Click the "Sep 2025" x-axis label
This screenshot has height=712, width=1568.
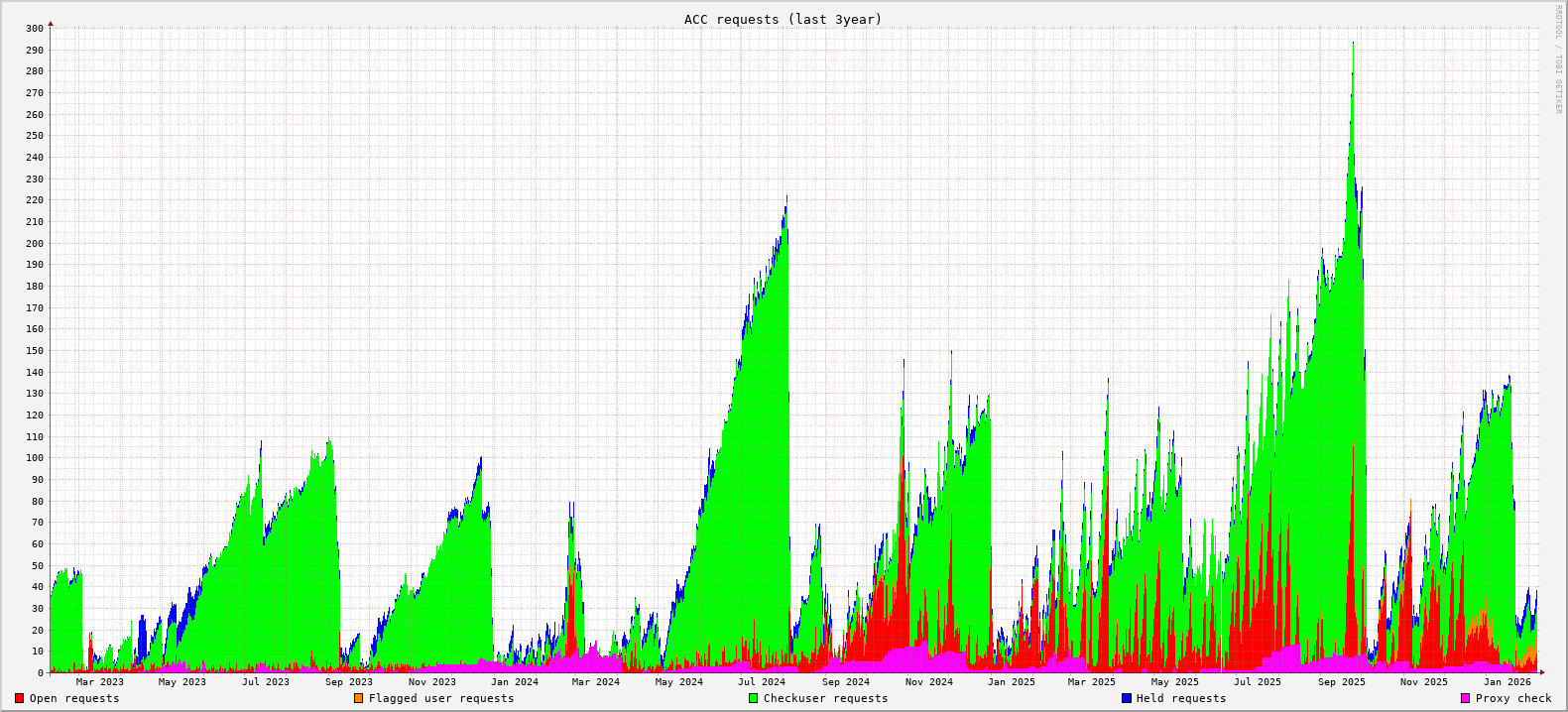click(x=1341, y=681)
